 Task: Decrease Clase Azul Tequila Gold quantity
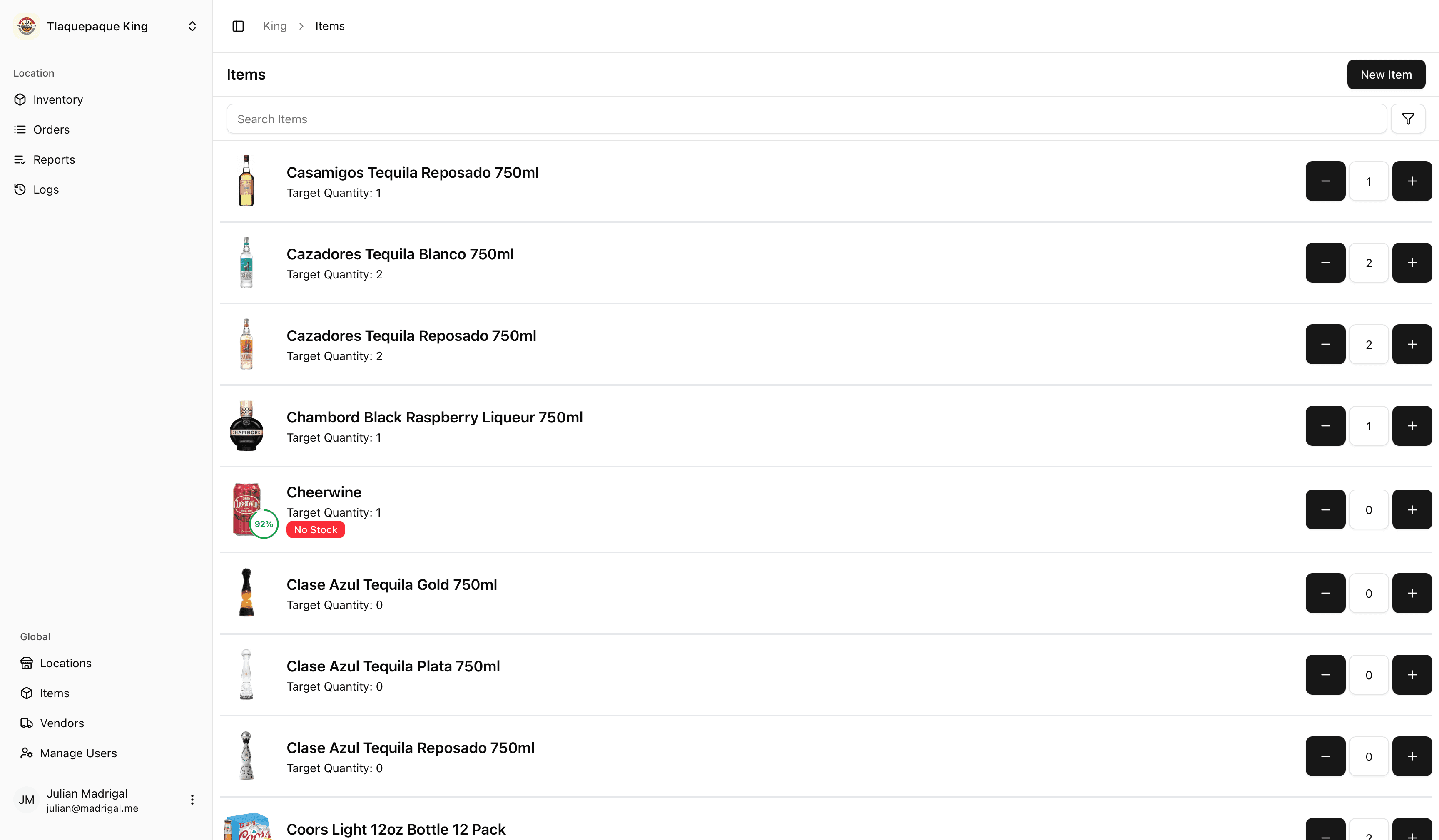(1325, 593)
